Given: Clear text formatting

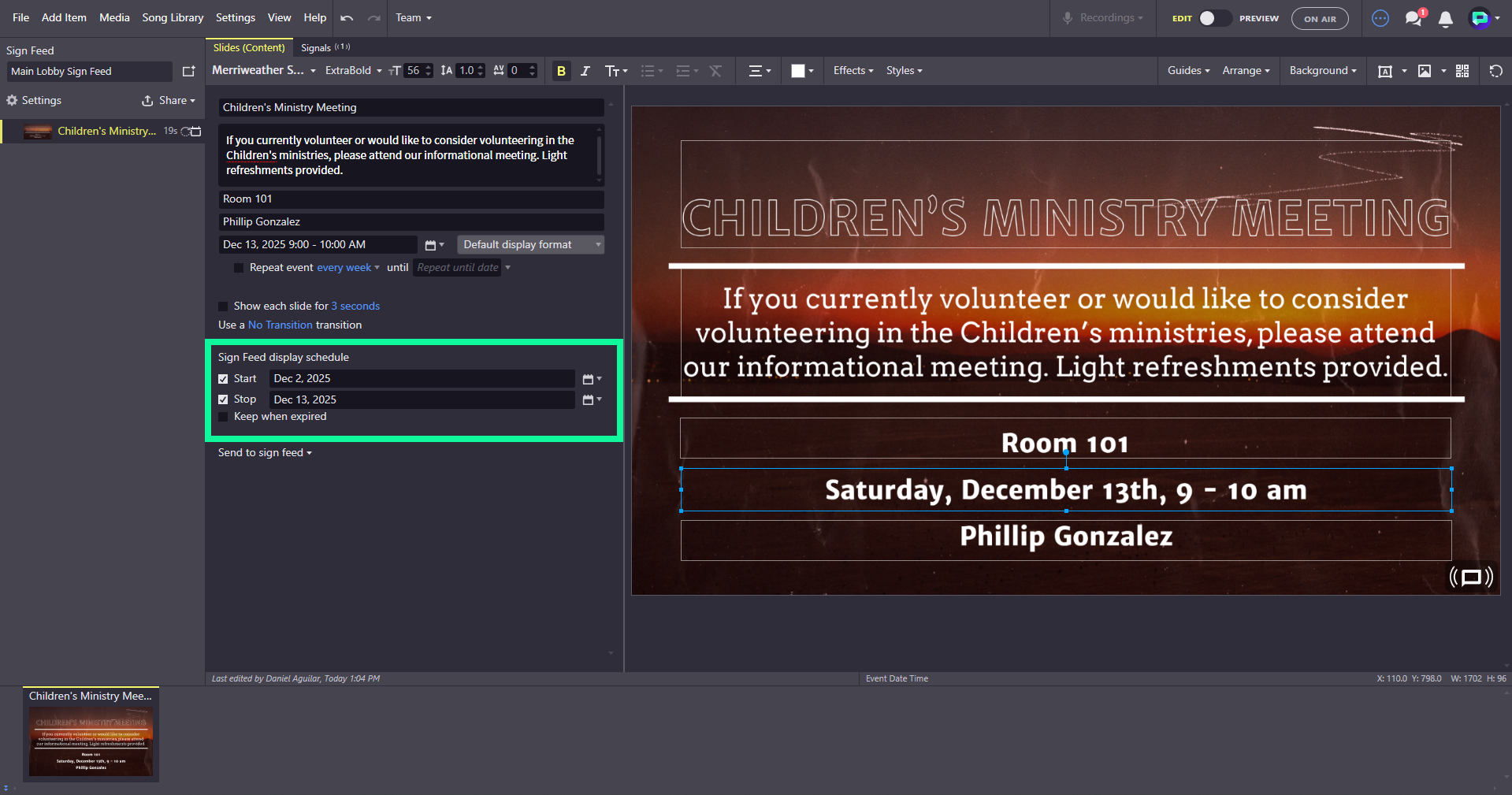Looking at the screenshot, I should point(715,71).
